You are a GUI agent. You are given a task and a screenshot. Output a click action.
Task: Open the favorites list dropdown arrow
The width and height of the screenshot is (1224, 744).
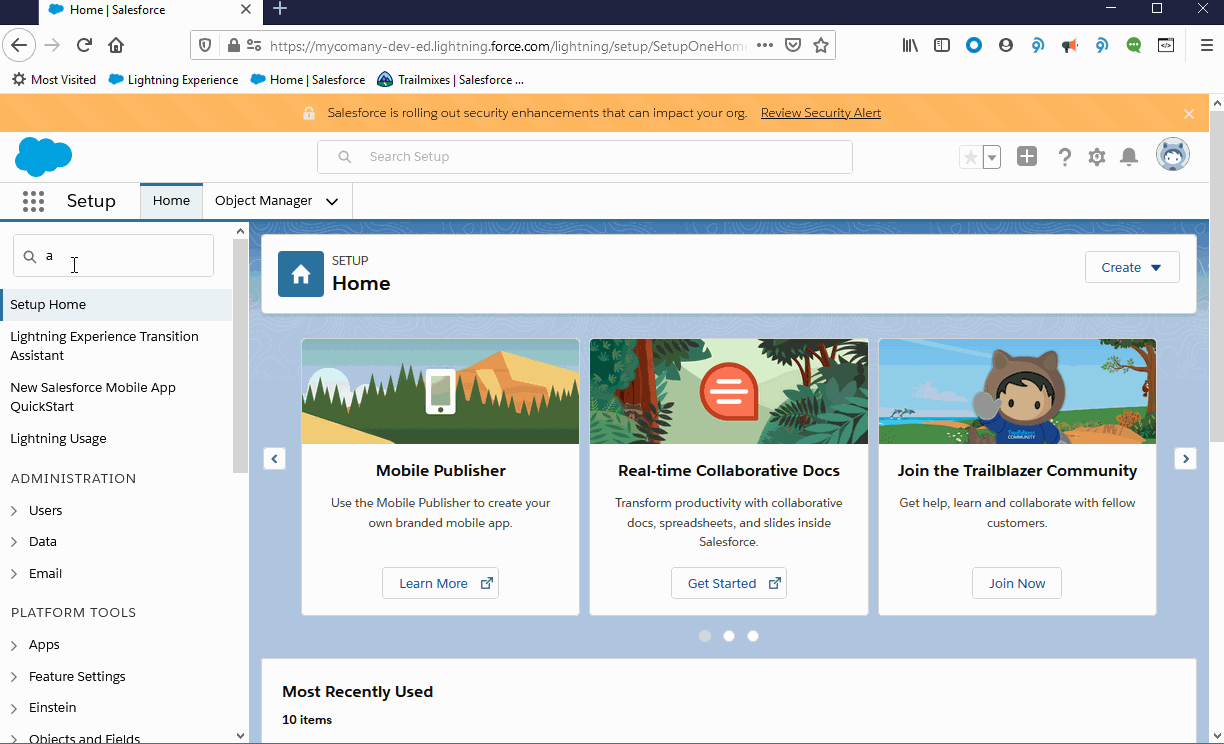[x=992, y=157]
